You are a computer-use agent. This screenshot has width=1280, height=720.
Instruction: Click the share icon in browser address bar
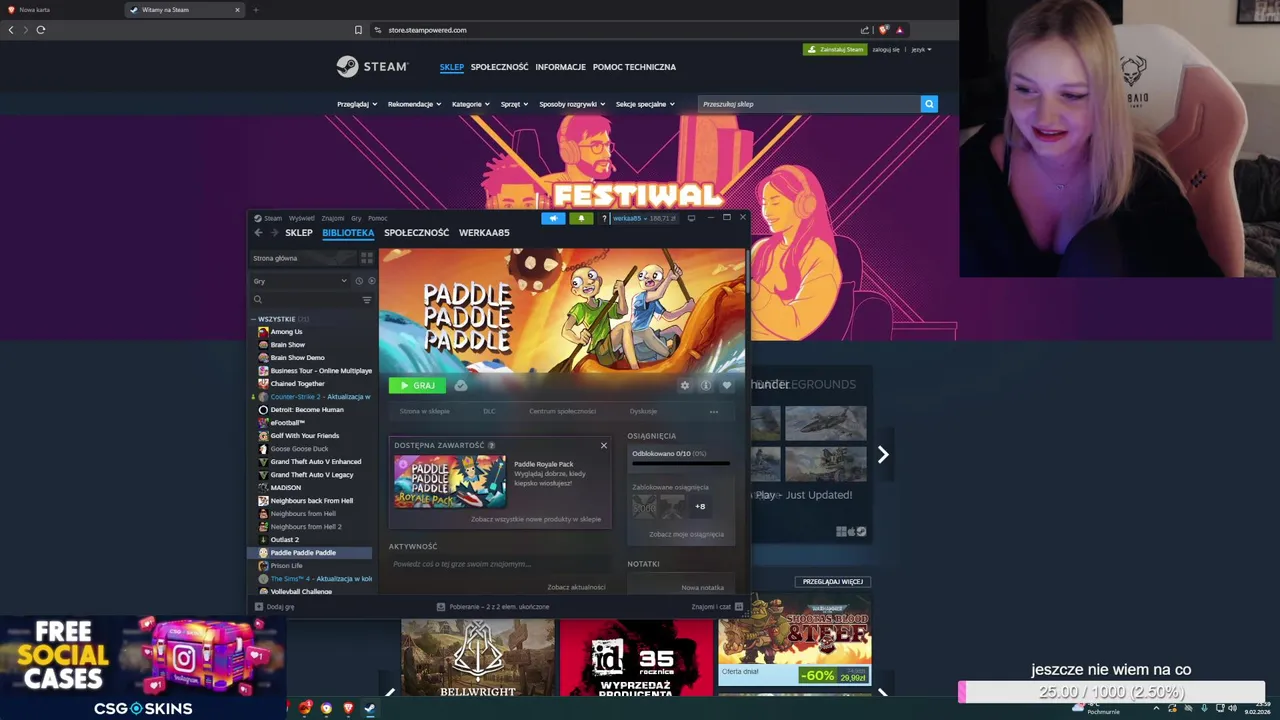pos(865,30)
